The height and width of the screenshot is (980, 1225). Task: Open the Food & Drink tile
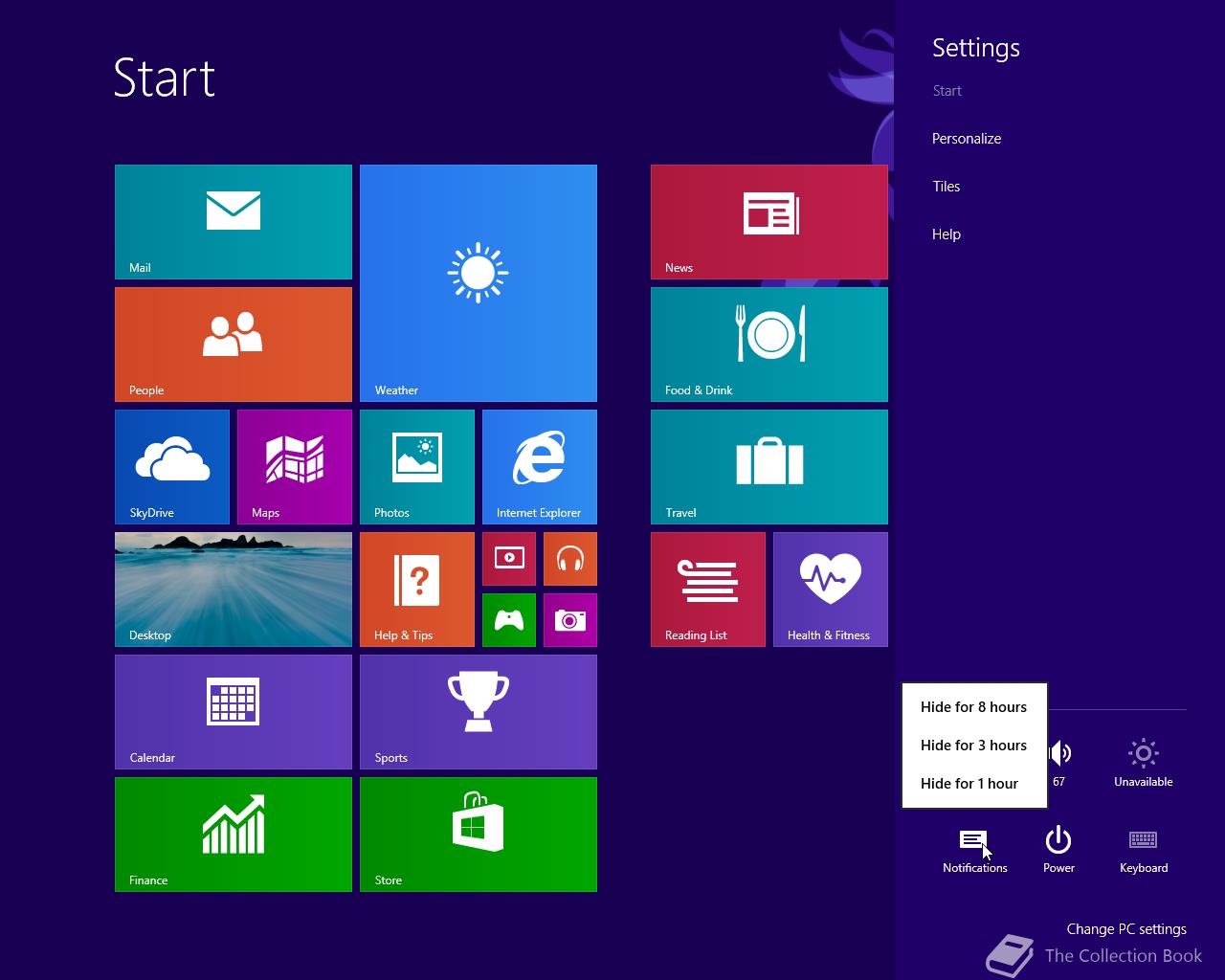(x=769, y=345)
